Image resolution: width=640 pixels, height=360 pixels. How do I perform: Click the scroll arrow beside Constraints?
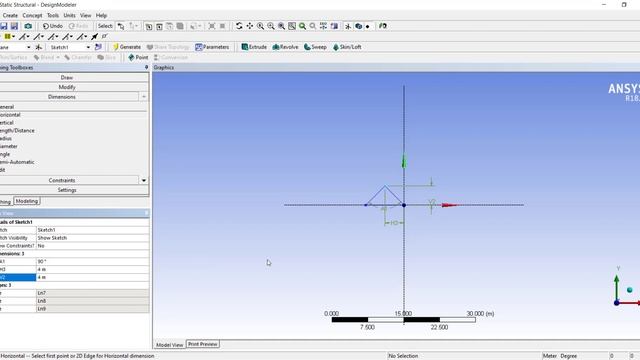(144, 180)
